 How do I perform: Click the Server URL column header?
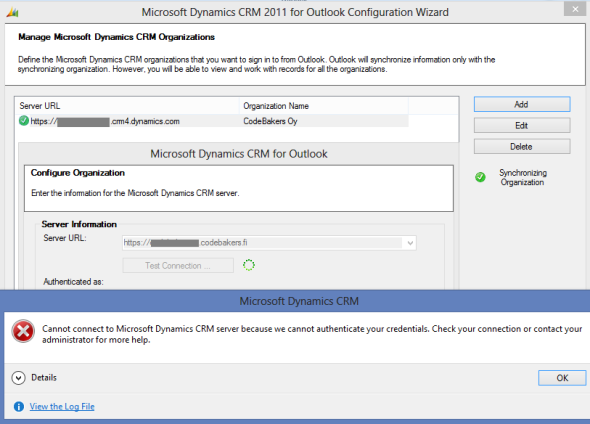[127, 106]
